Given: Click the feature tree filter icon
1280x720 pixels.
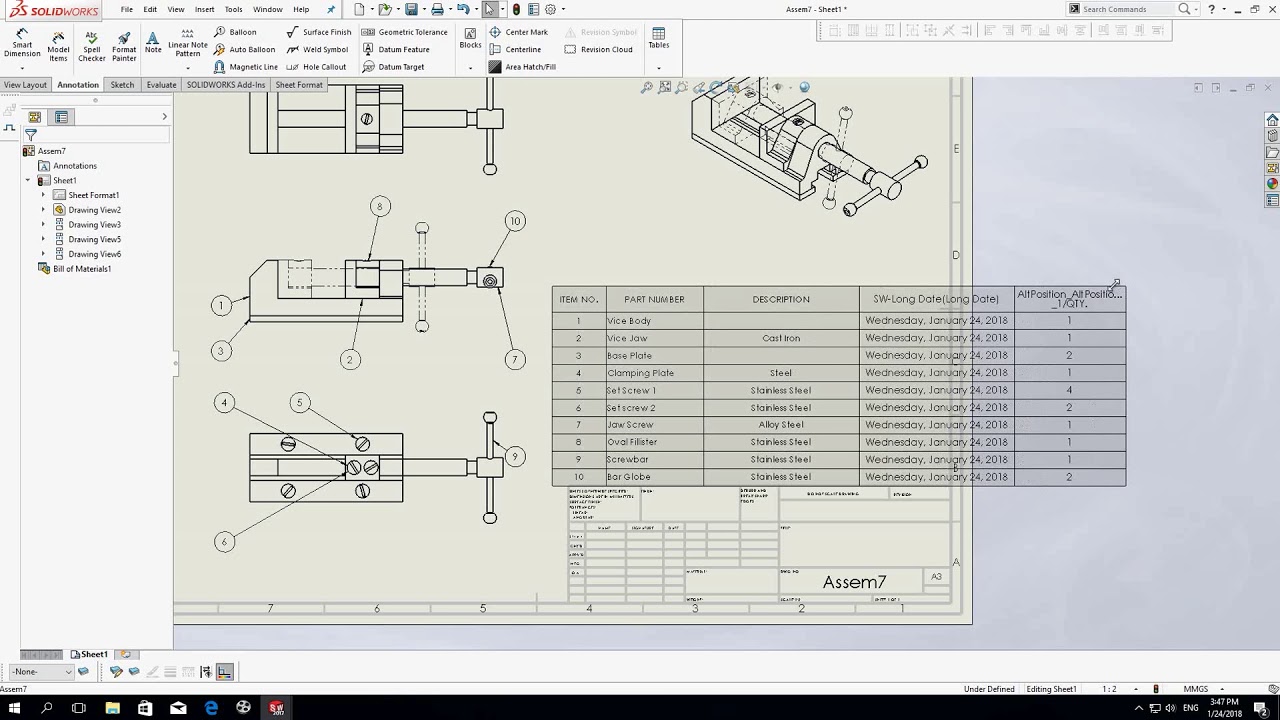Looking at the screenshot, I should pyautogui.click(x=31, y=135).
